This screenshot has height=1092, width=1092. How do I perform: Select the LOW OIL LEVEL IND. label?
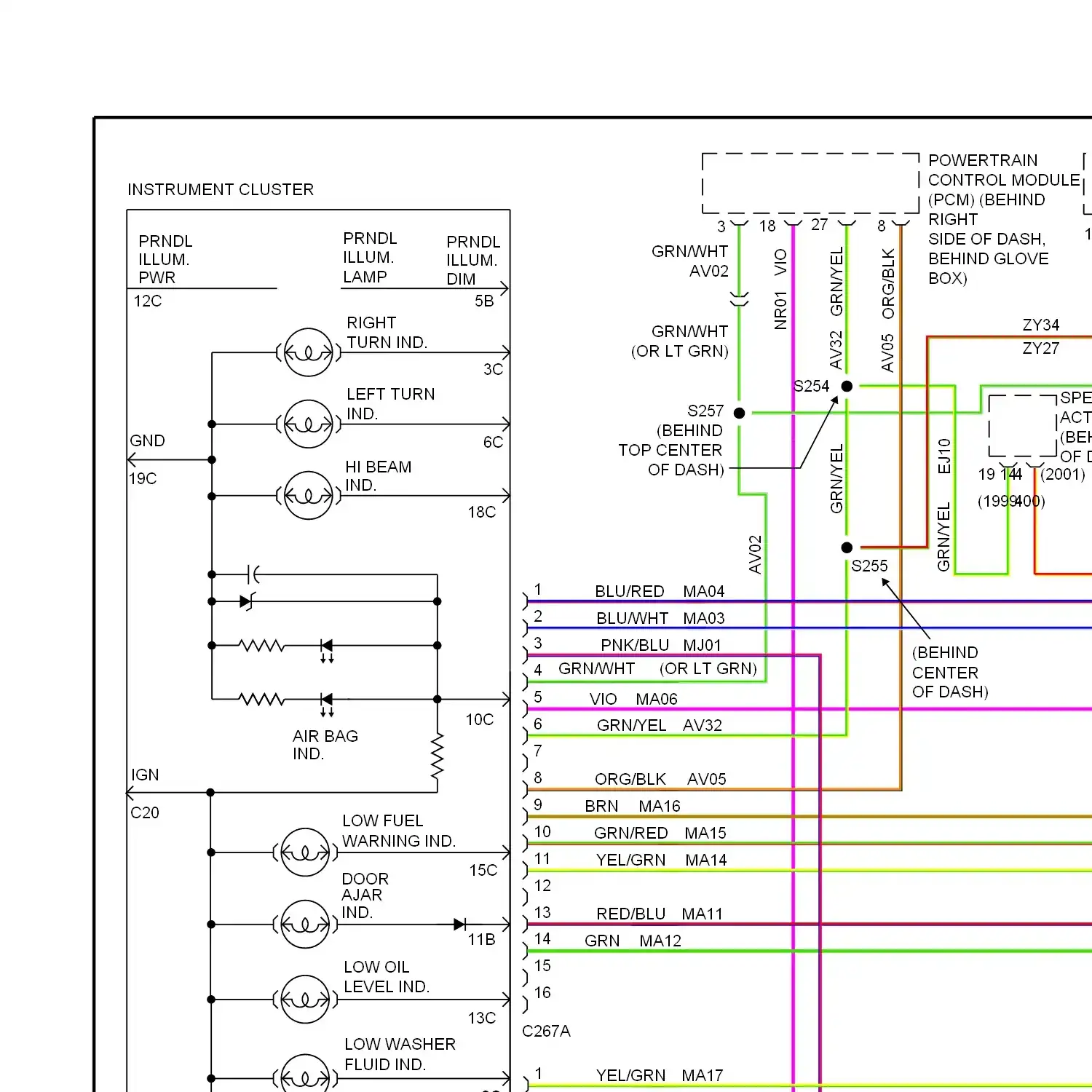pyautogui.click(x=387, y=977)
